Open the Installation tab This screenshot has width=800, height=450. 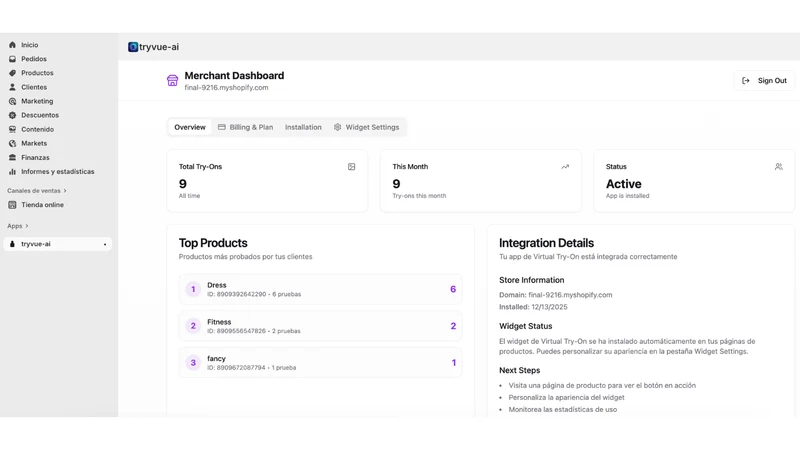pos(303,127)
